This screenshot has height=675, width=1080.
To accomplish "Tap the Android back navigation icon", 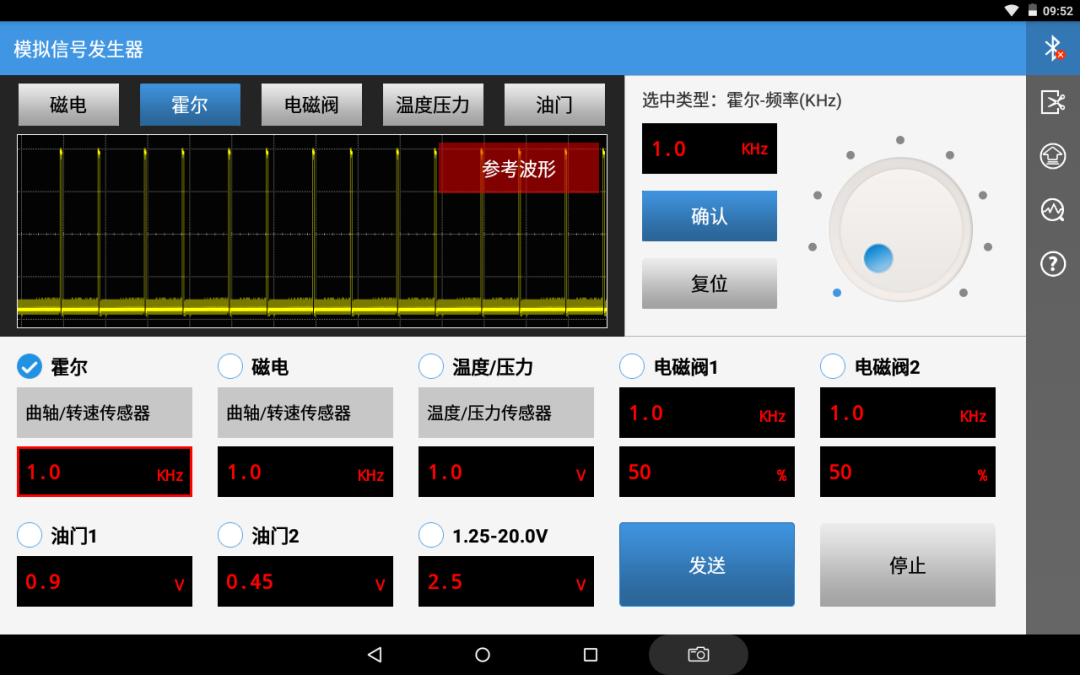I will 375,654.
